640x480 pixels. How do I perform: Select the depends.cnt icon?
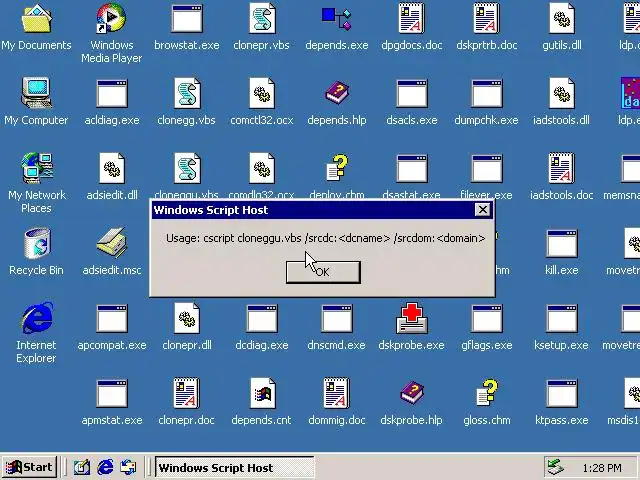point(262,394)
